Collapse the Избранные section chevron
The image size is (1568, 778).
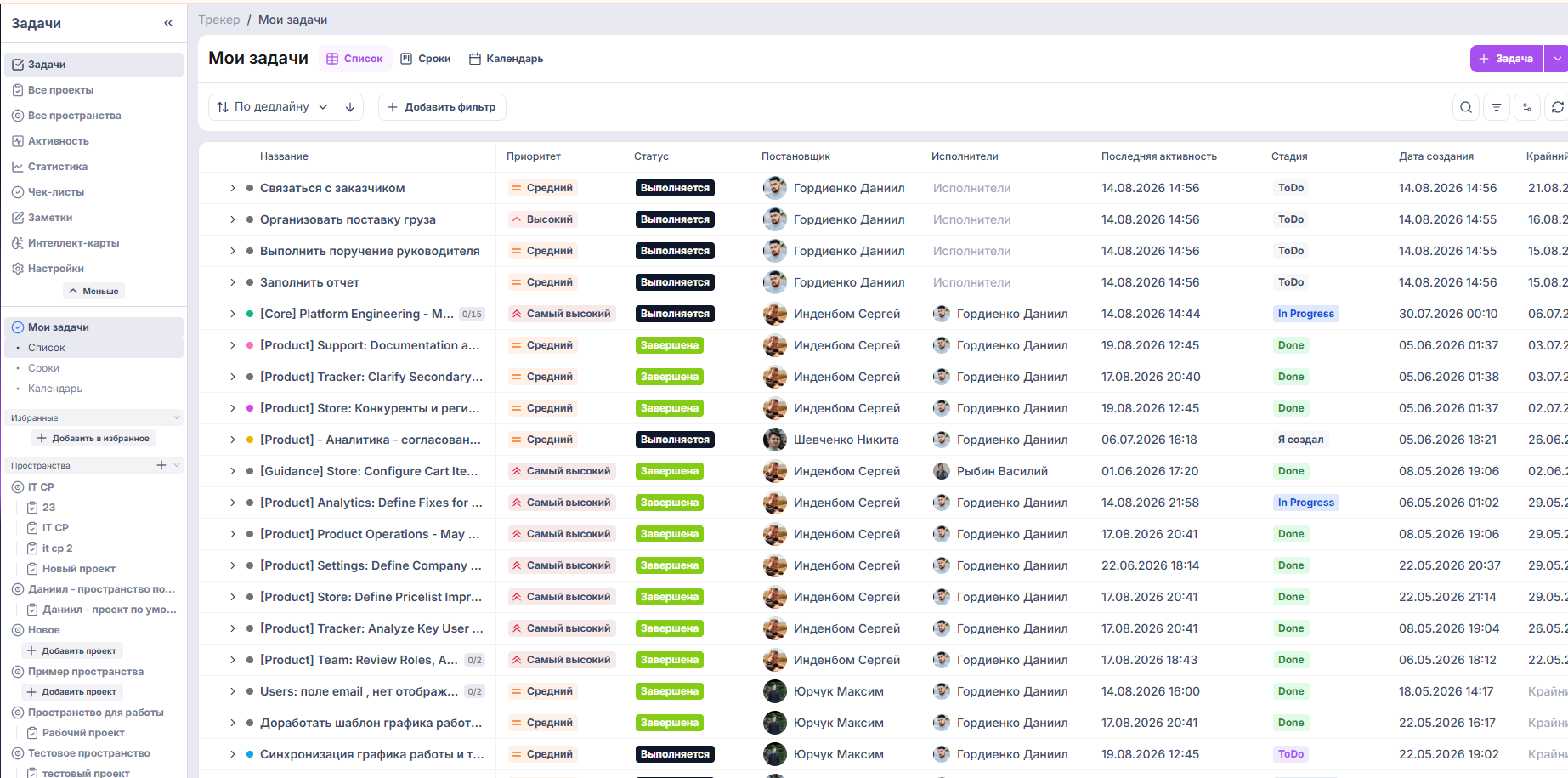177,417
